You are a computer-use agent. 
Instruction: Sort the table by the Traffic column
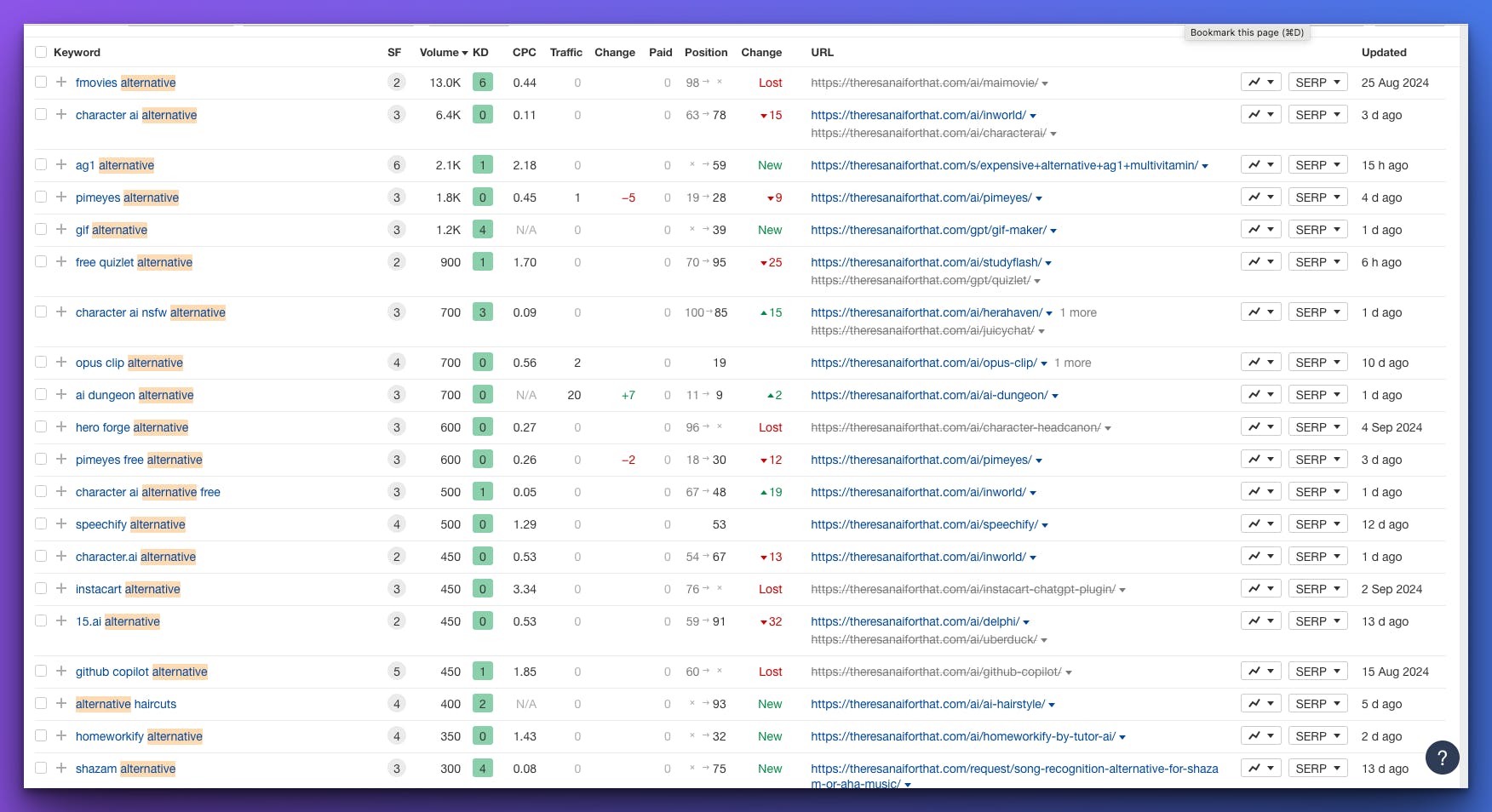pos(566,52)
